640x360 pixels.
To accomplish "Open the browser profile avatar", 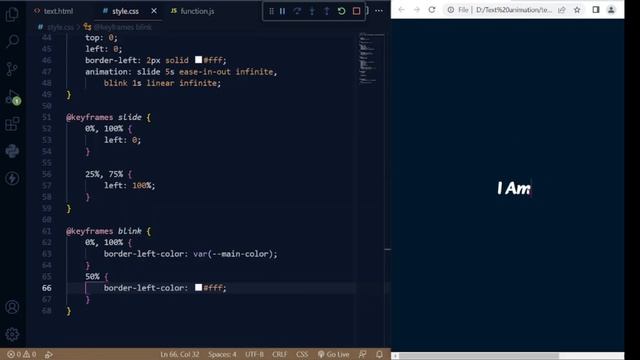I will (x=611, y=10).
